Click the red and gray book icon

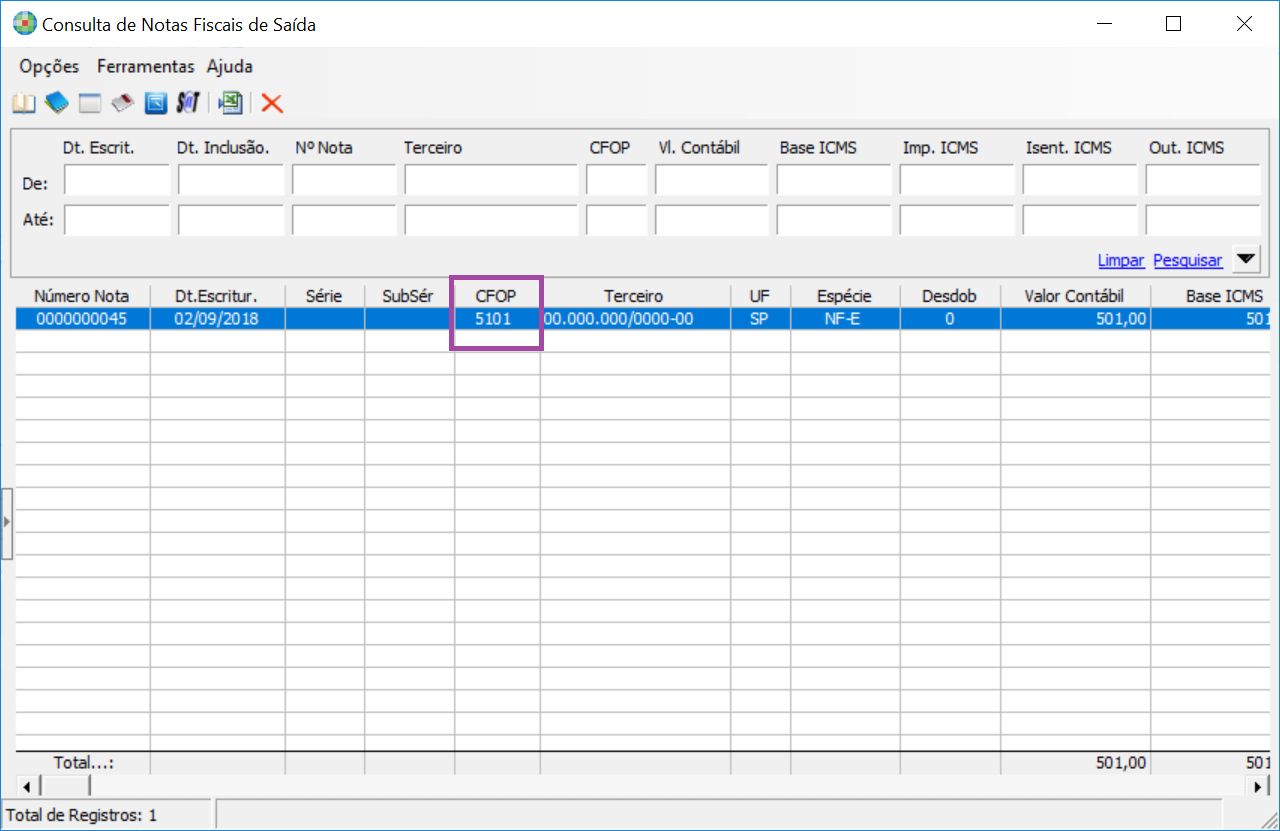(x=122, y=103)
